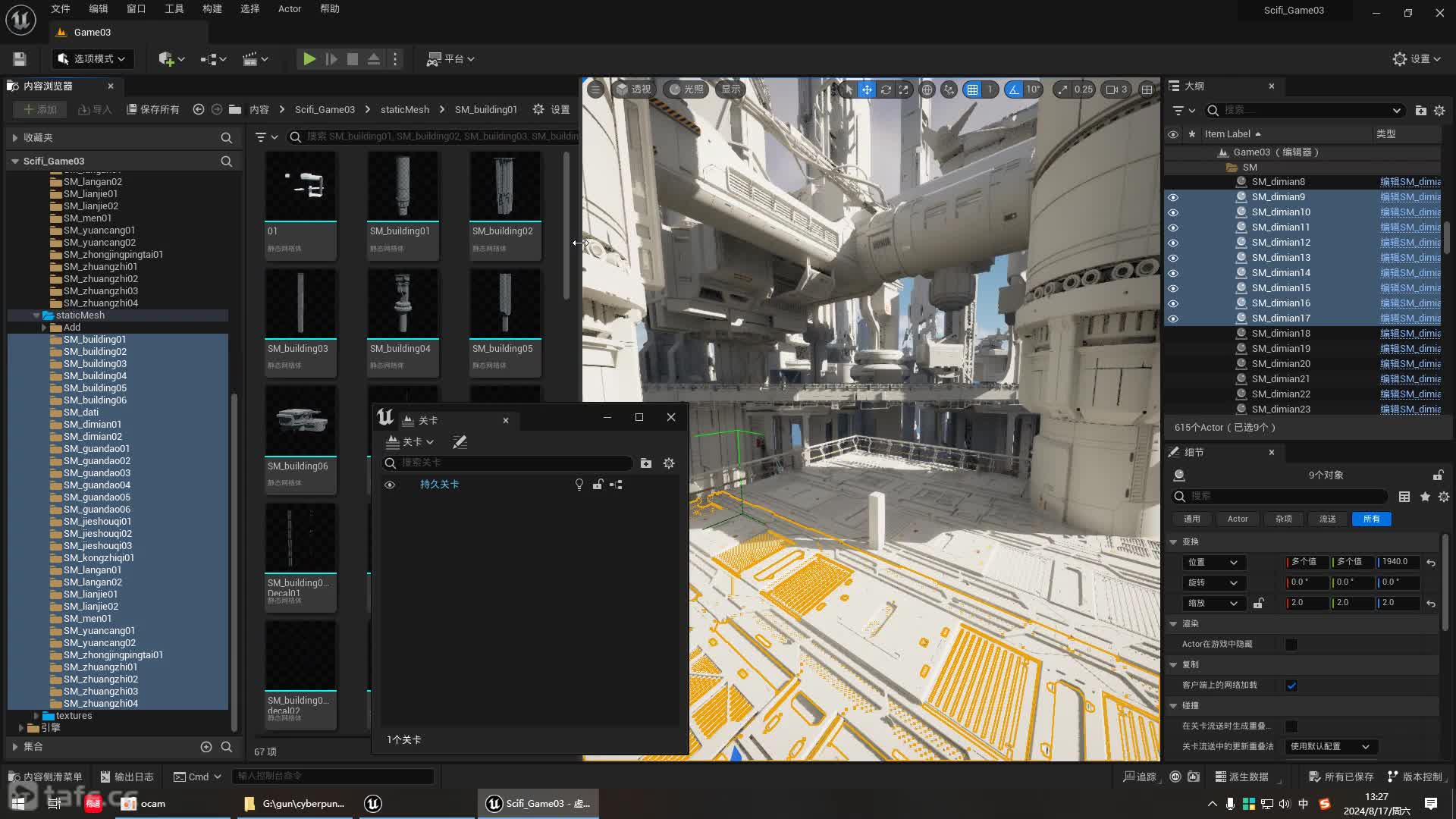Open the play options three-dot menu
1456x819 pixels.
pyautogui.click(x=395, y=59)
